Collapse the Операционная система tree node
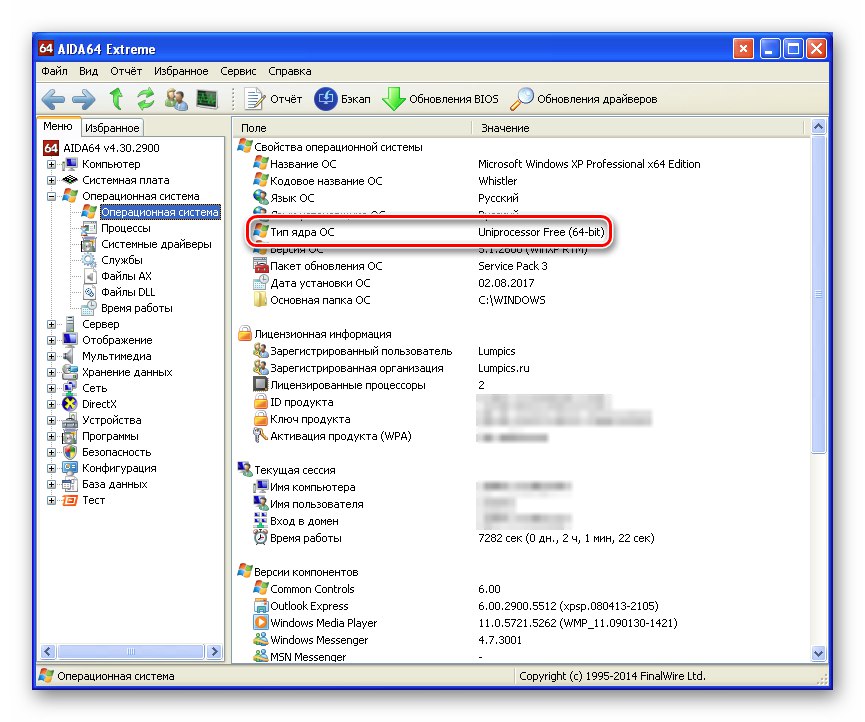Viewport: 865px width, 722px height. coord(51,196)
